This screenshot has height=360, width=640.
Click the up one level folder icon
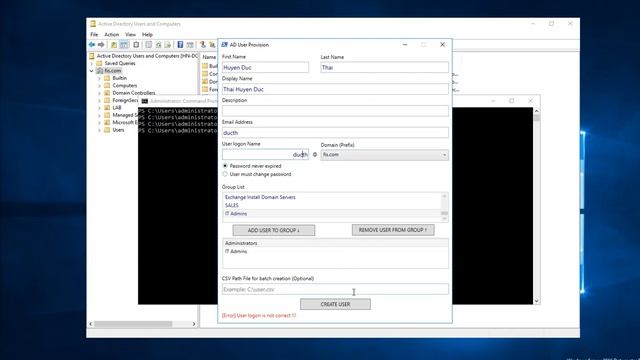pos(114,44)
